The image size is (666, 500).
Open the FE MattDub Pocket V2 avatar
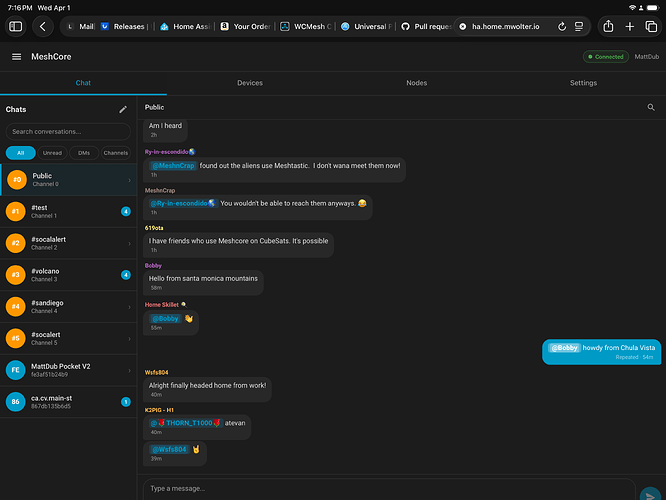(15, 370)
